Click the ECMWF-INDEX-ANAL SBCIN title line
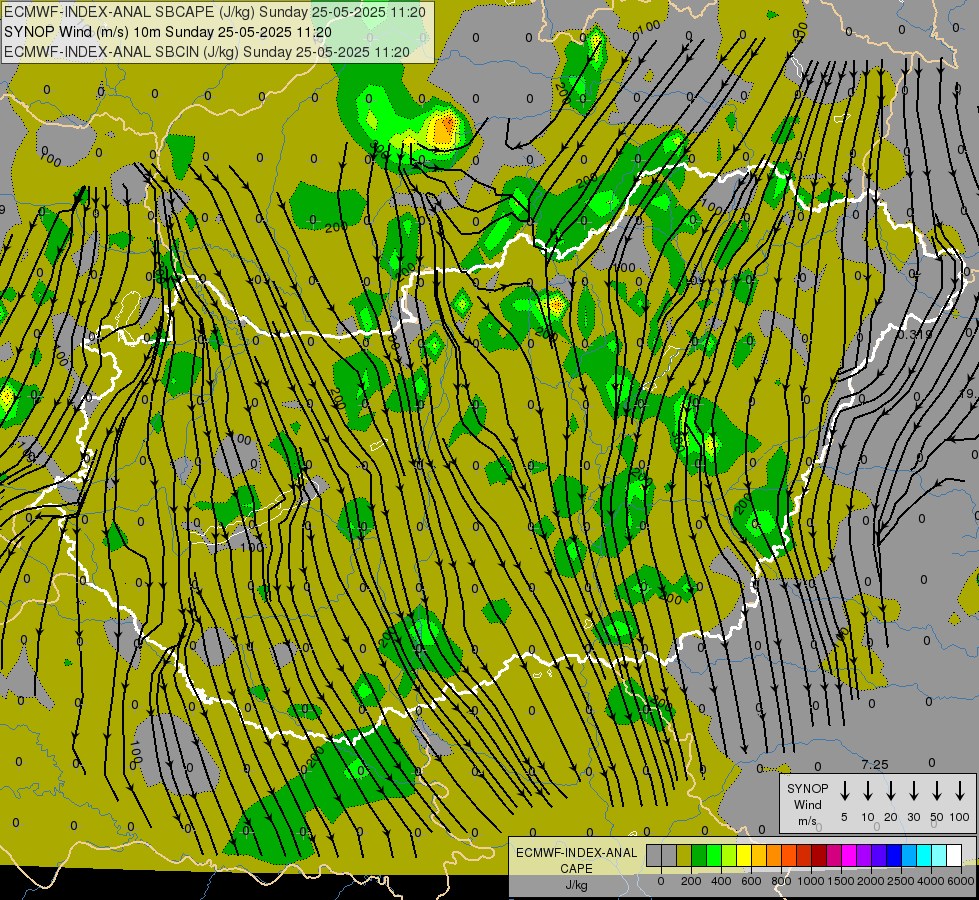Viewport: 979px width, 900px height. [207, 52]
